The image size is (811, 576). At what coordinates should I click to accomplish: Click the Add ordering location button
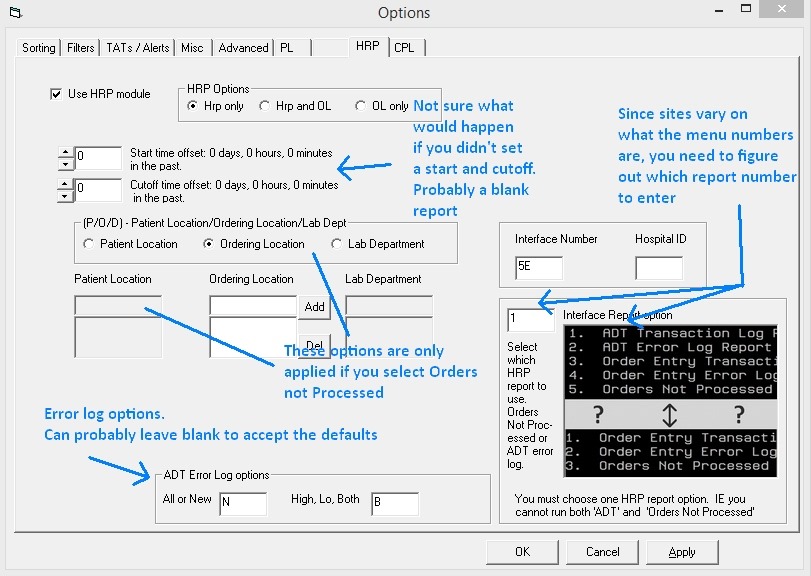pyautogui.click(x=315, y=307)
